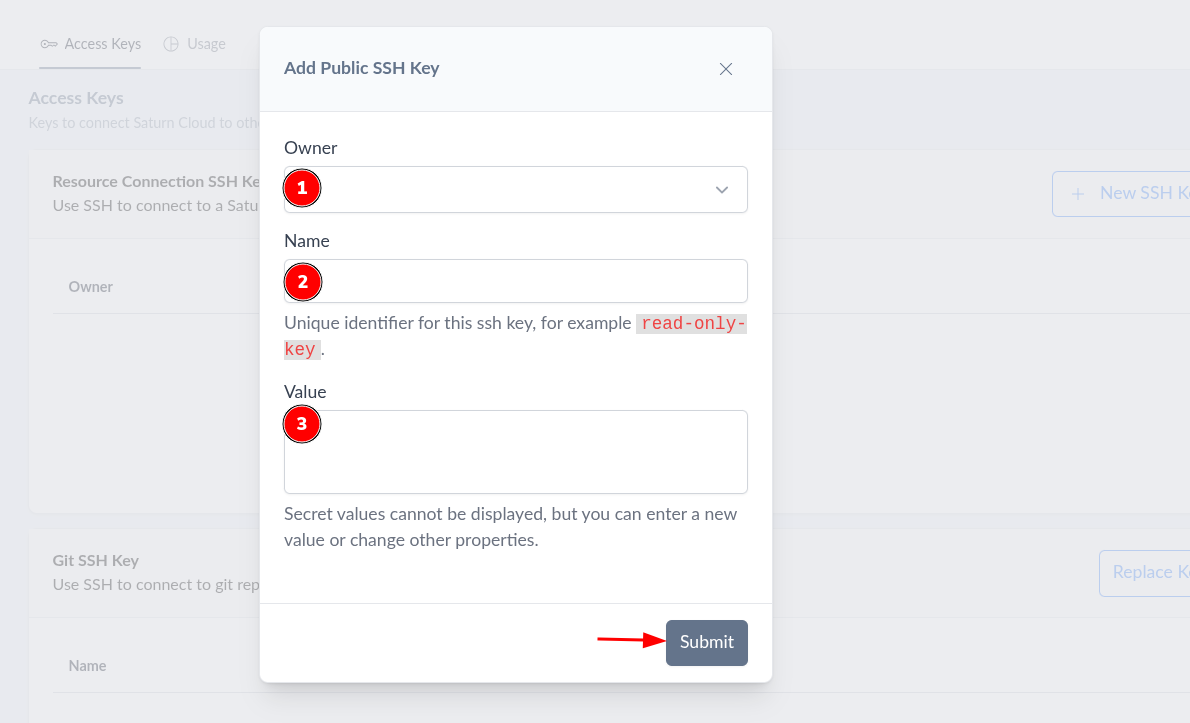Image resolution: width=1190 pixels, height=723 pixels.
Task: Click the red badge numbered 2 in Name field
Action: (303, 281)
